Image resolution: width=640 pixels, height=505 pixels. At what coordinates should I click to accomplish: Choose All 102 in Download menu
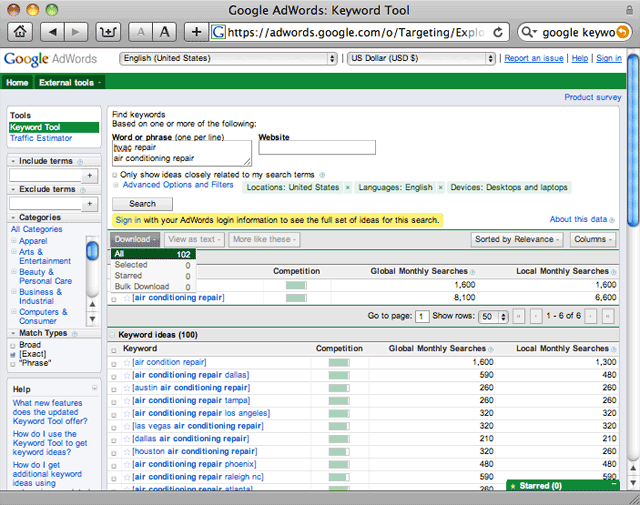tap(153, 254)
